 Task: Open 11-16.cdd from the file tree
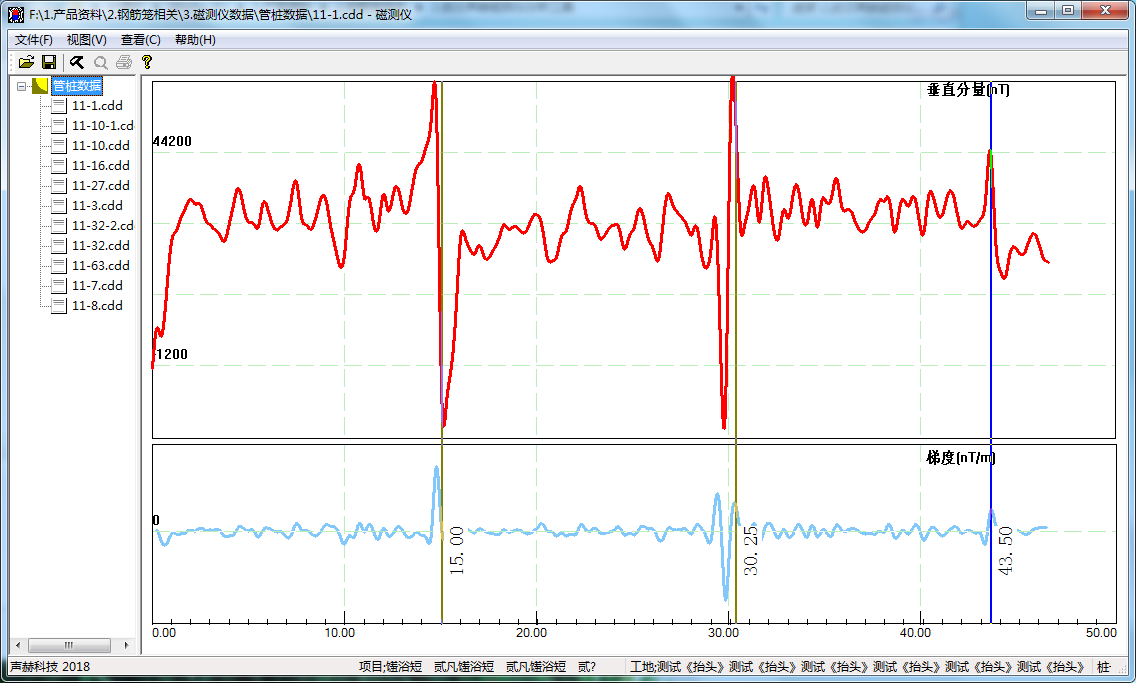tap(100, 166)
